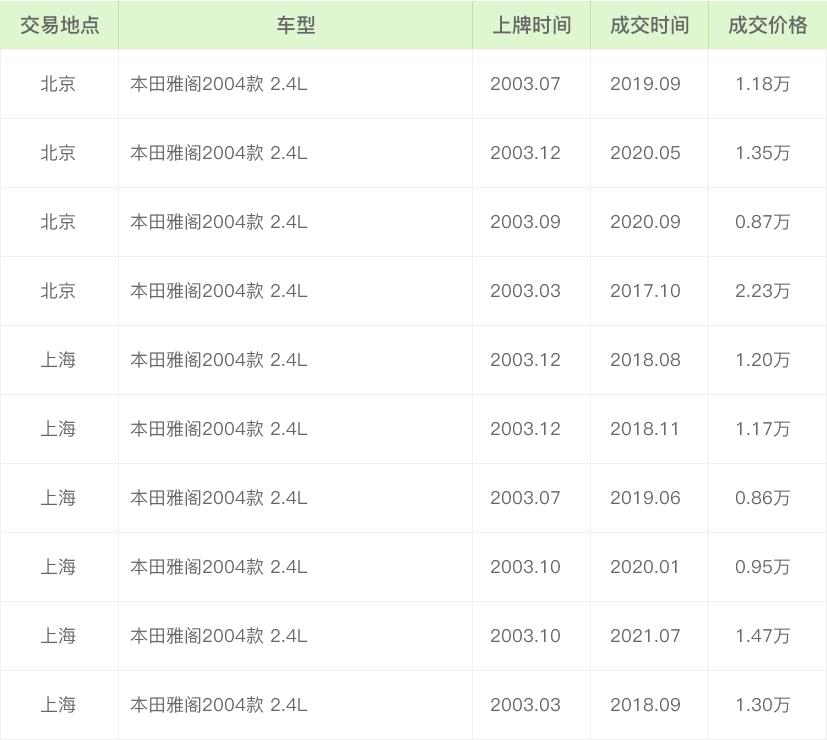The width and height of the screenshot is (827, 740).
Task: Select the 上牌时间 column header
Action: tap(531, 26)
